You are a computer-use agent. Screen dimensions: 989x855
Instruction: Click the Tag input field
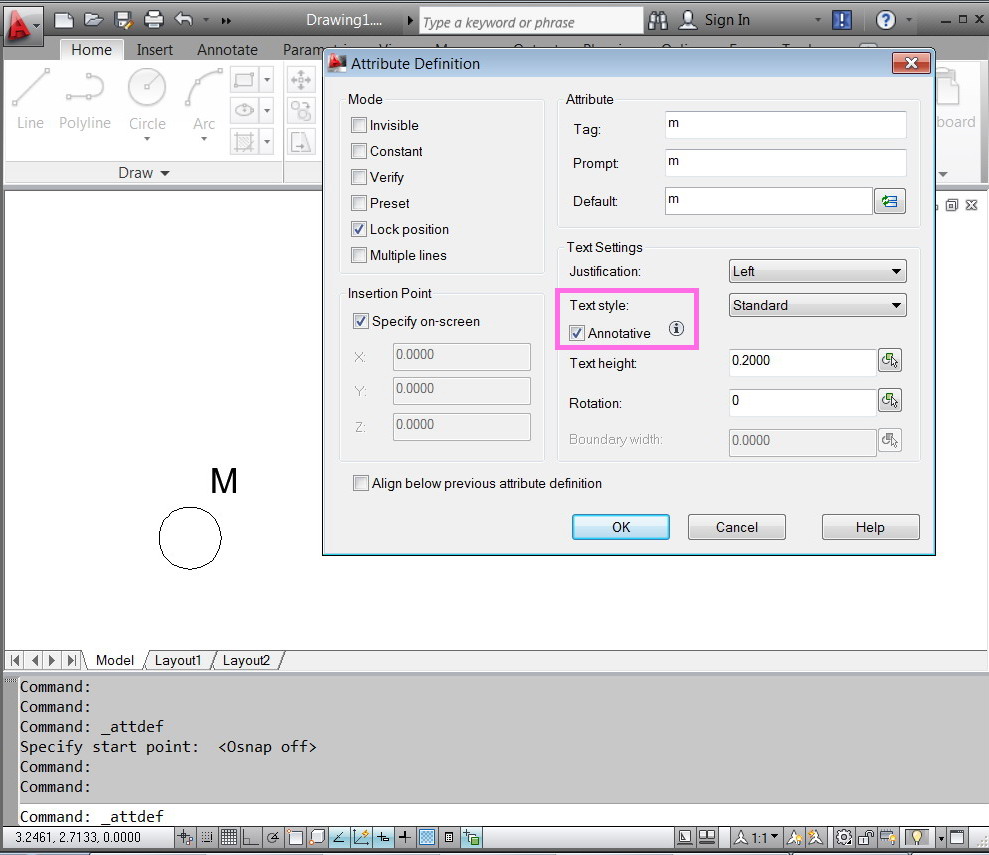[785, 125]
